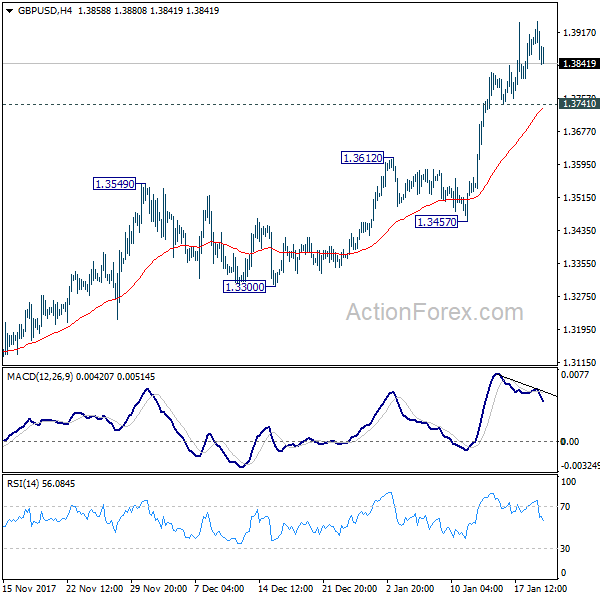Select the 1.33000 low price label
The height and width of the screenshot is (600, 600).
tap(245, 286)
